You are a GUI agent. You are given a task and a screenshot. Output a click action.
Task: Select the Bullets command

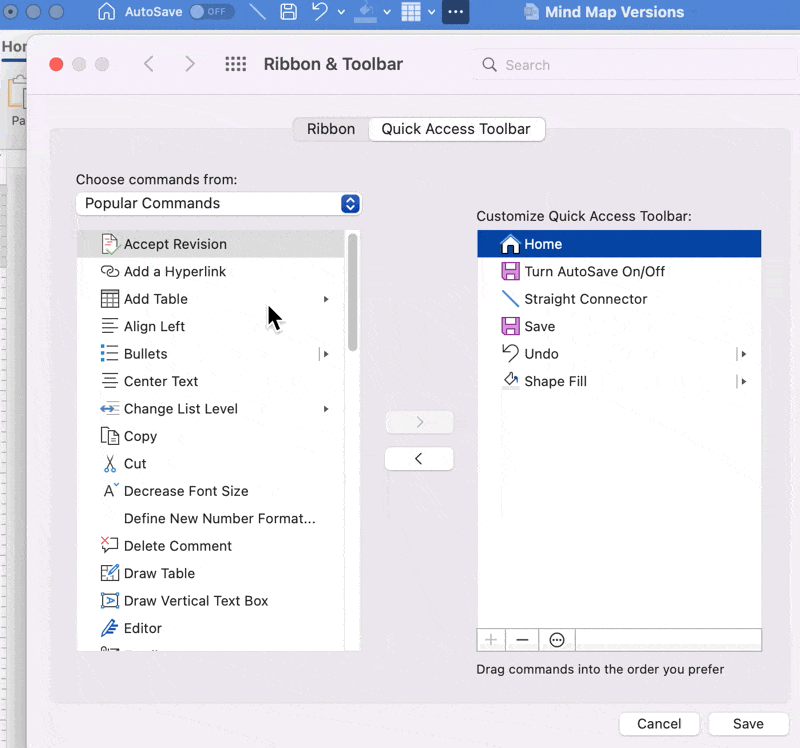pyautogui.click(x=211, y=354)
